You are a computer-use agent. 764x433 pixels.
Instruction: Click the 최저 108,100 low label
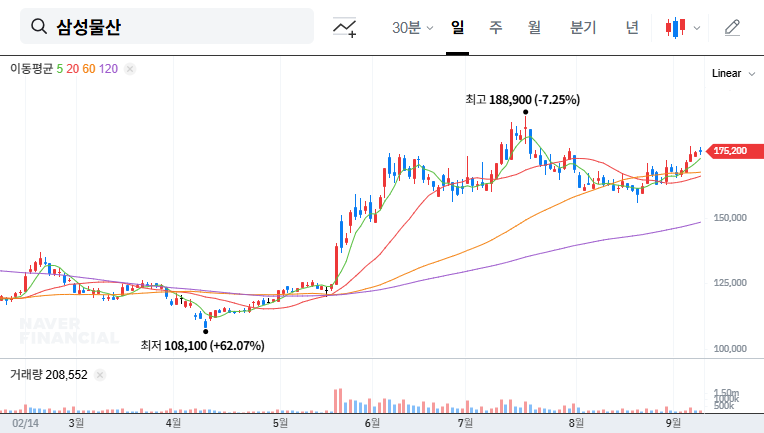203,346
